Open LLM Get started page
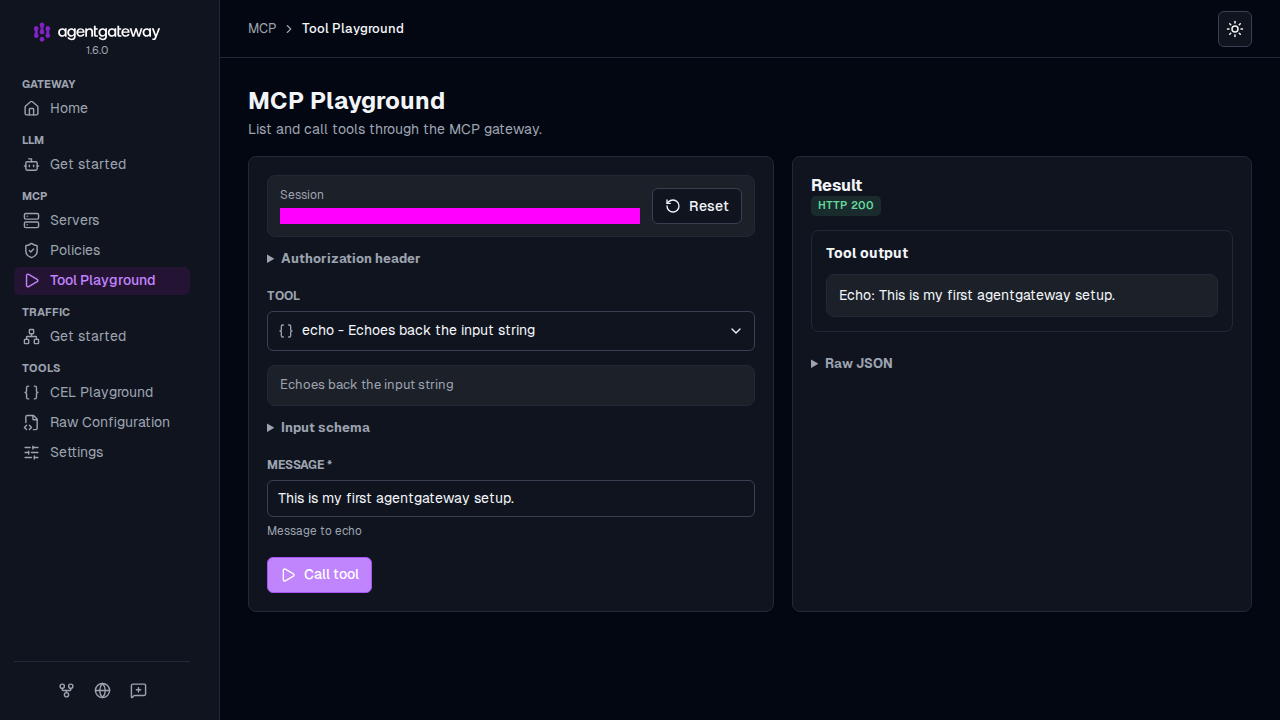Image resolution: width=1280 pixels, height=720 pixels. [x=102, y=164]
